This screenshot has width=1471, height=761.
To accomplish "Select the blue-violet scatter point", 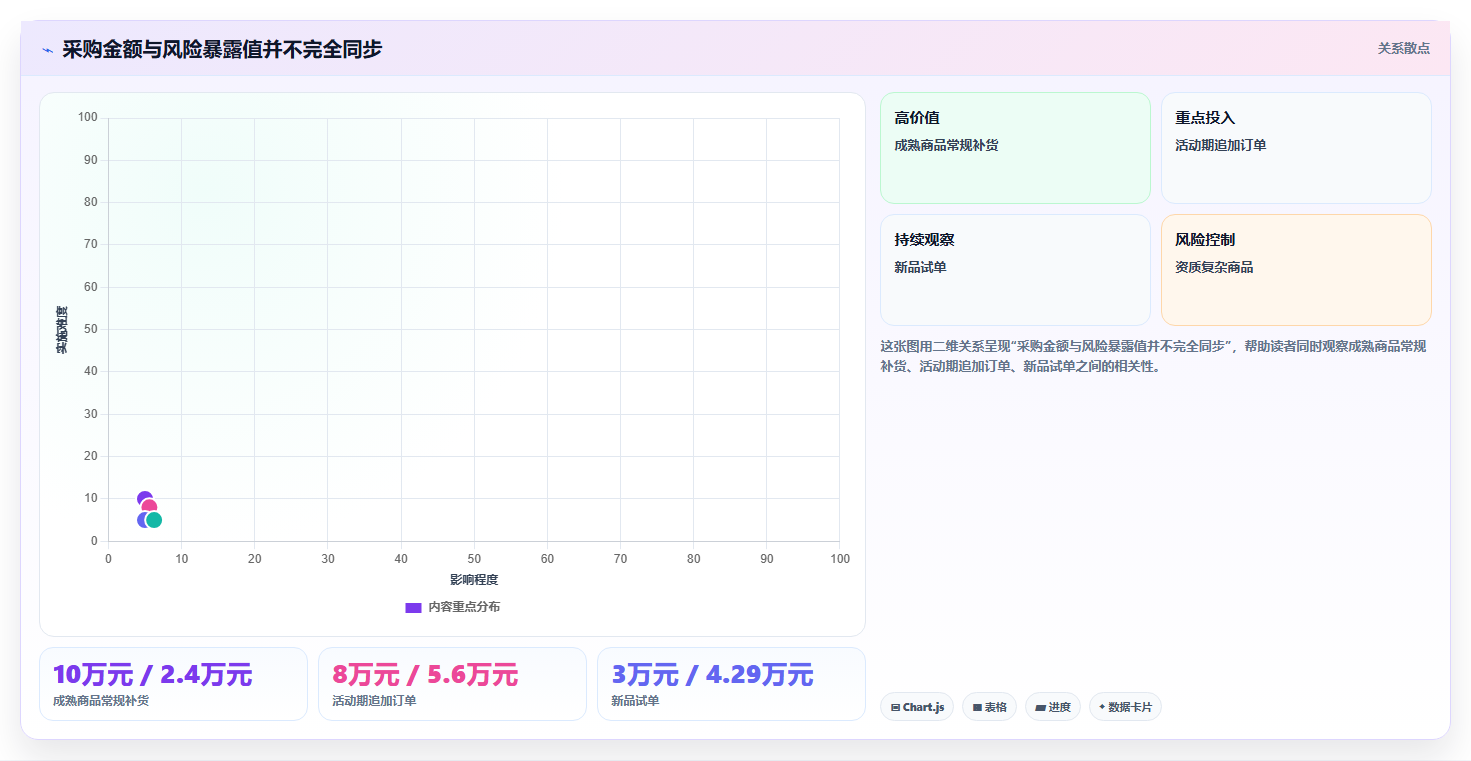I will pyautogui.click(x=142, y=520).
